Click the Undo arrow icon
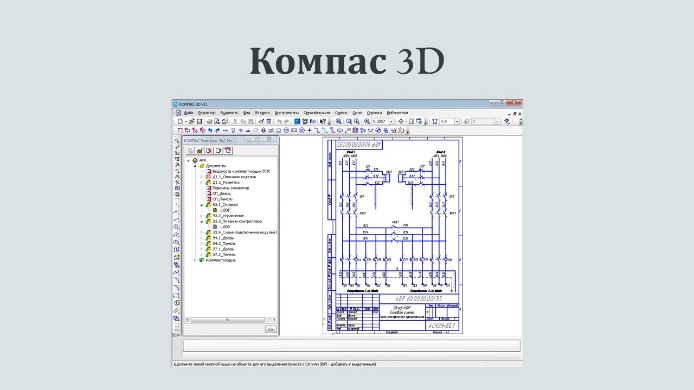Screen dimensions: 694x390 279,121
